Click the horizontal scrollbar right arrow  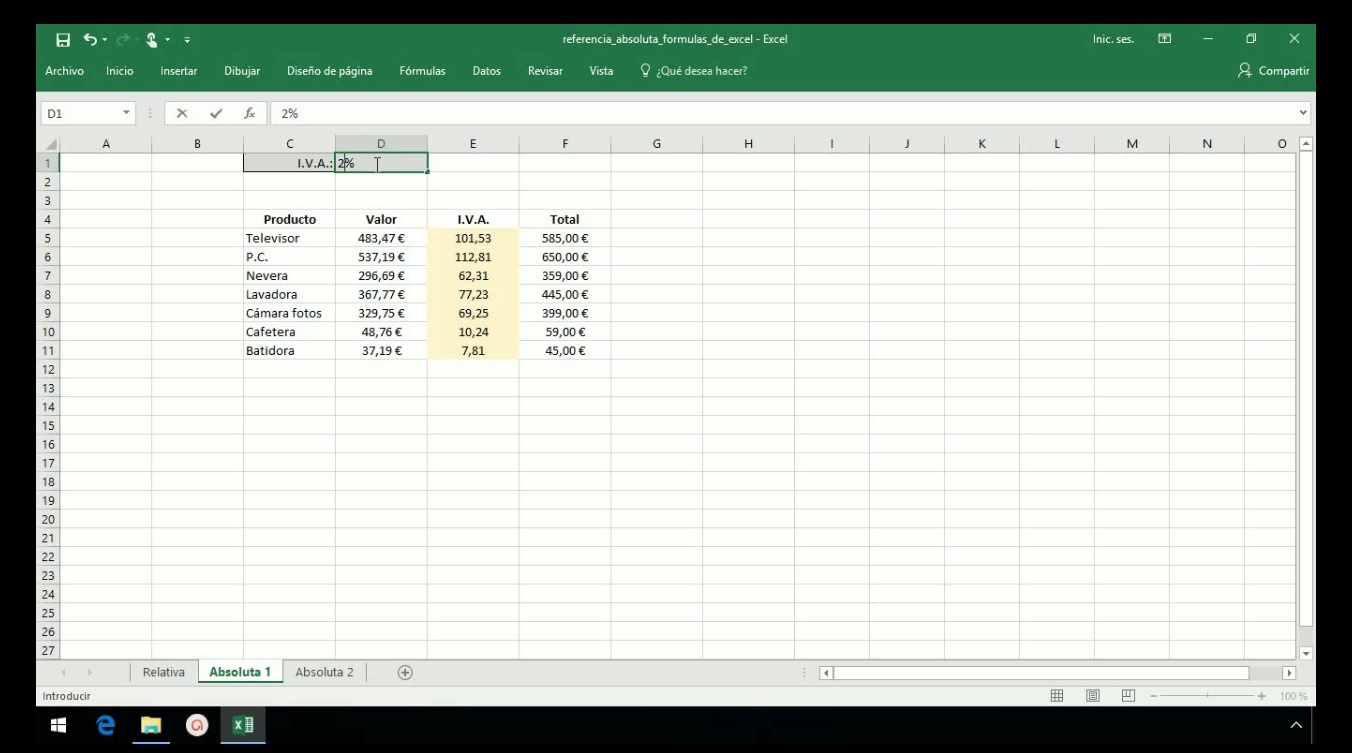click(1289, 673)
